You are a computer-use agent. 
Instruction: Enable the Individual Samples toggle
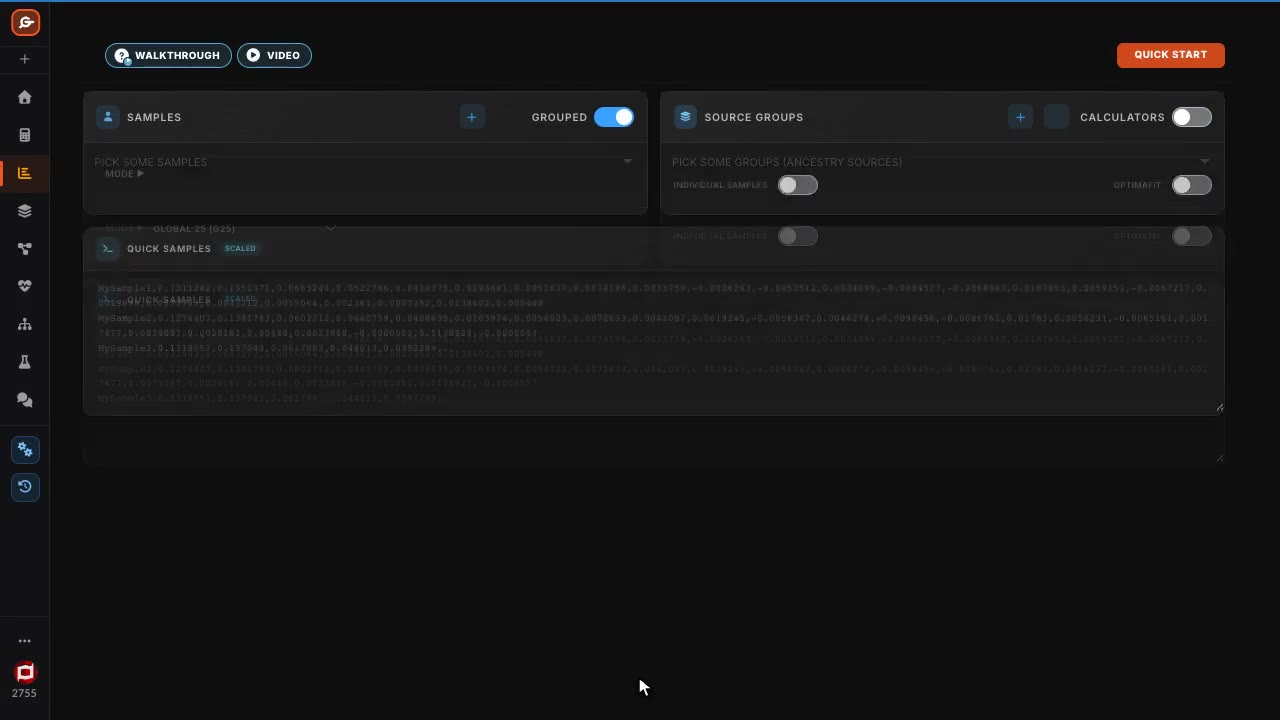[x=798, y=185]
